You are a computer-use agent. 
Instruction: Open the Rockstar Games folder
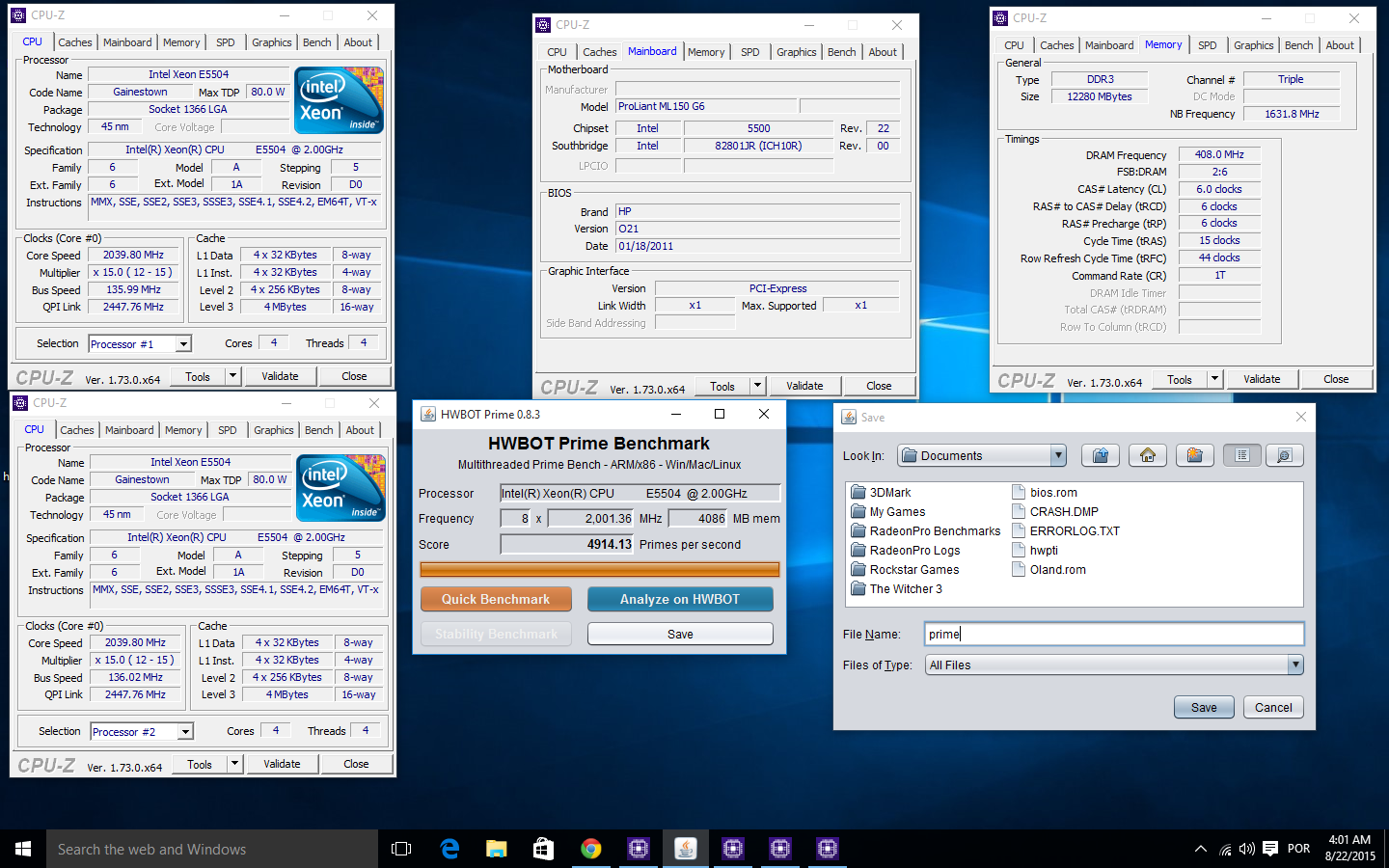904,569
